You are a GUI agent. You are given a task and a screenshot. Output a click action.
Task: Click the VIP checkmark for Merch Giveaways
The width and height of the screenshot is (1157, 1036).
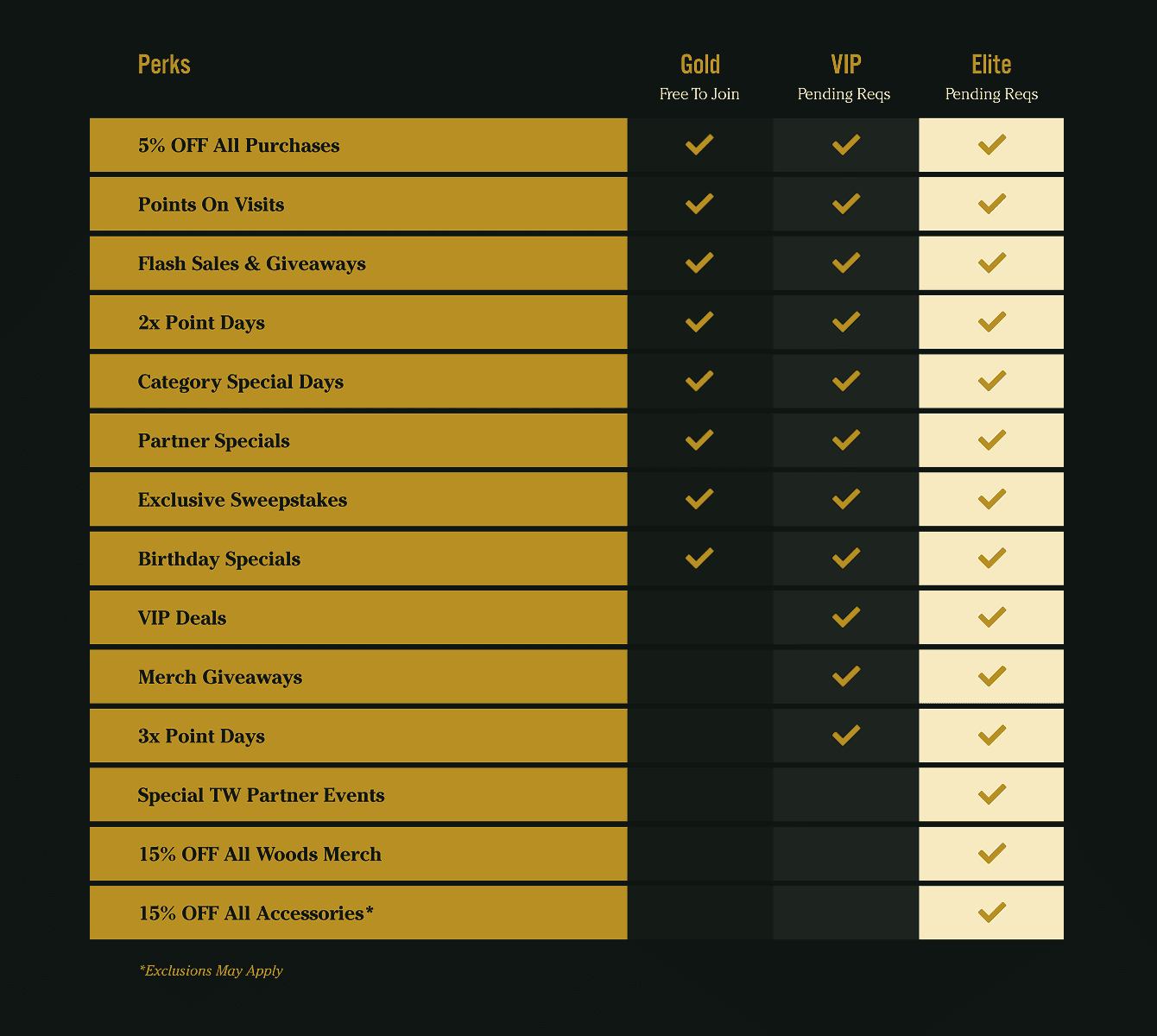(x=846, y=676)
